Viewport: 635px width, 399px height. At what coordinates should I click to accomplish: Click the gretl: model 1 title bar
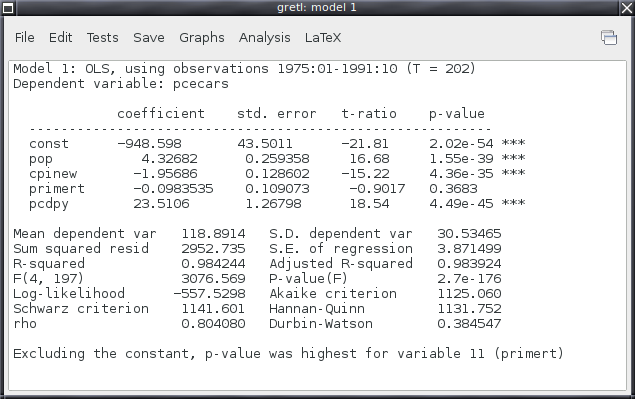pos(317,8)
